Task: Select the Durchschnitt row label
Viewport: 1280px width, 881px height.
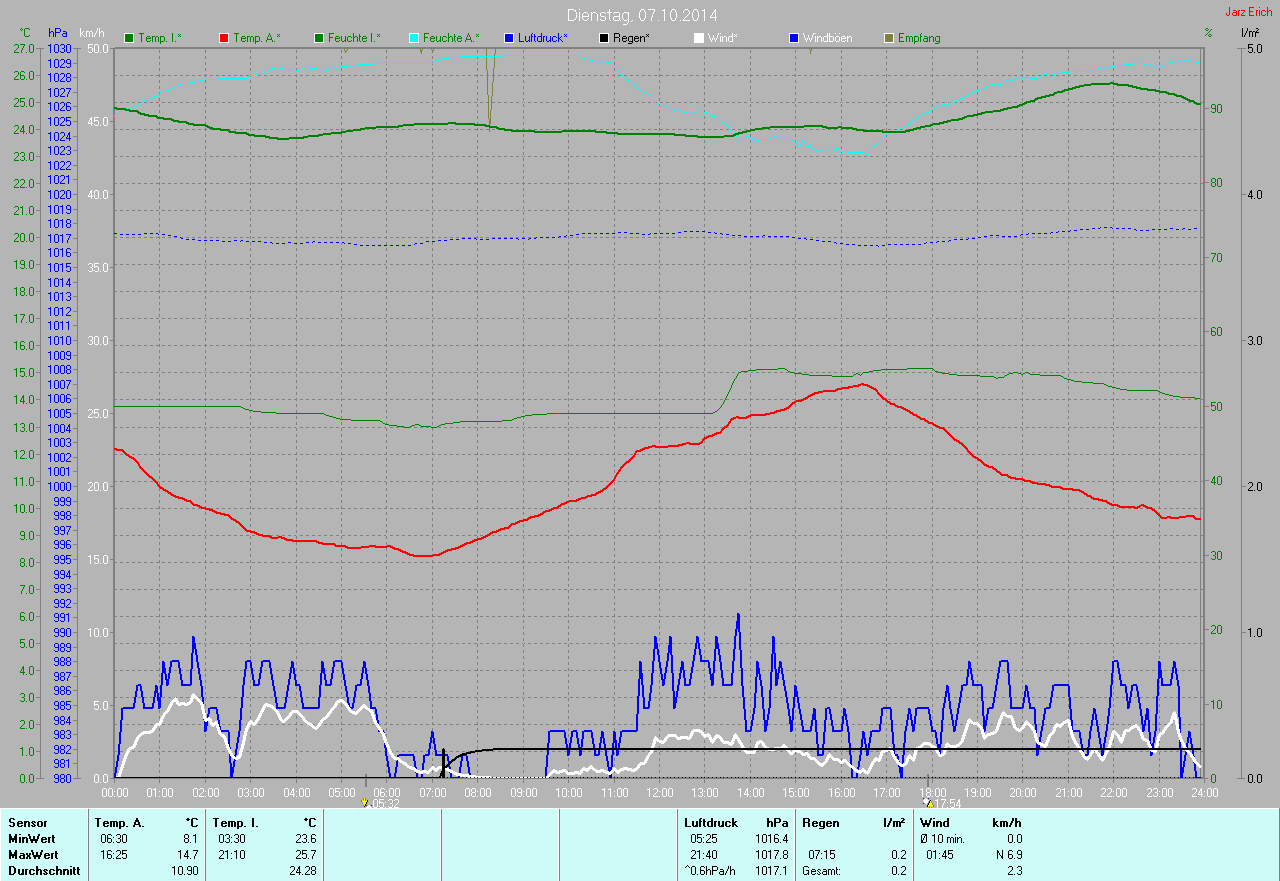Action: pos(44,871)
